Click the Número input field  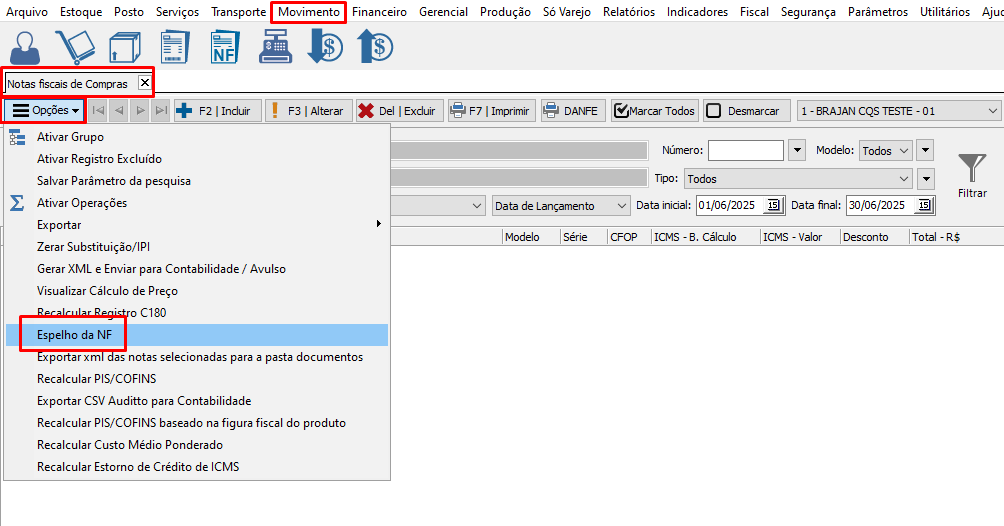[x=745, y=150]
